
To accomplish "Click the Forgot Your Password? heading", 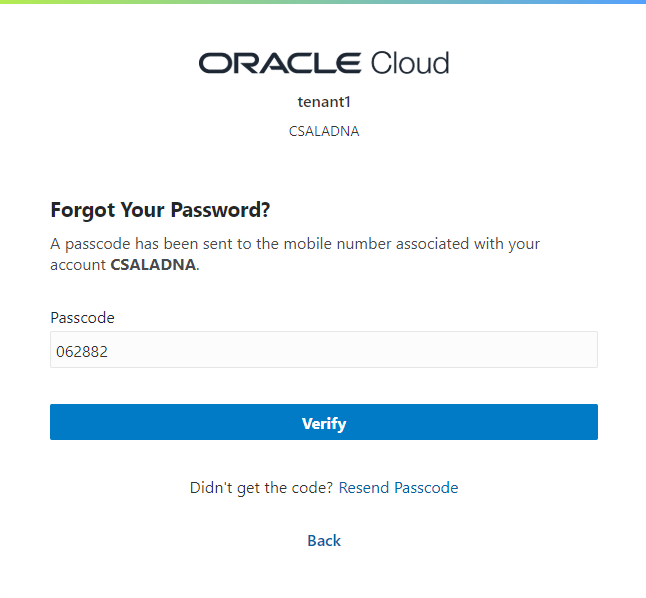I will click(161, 211).
